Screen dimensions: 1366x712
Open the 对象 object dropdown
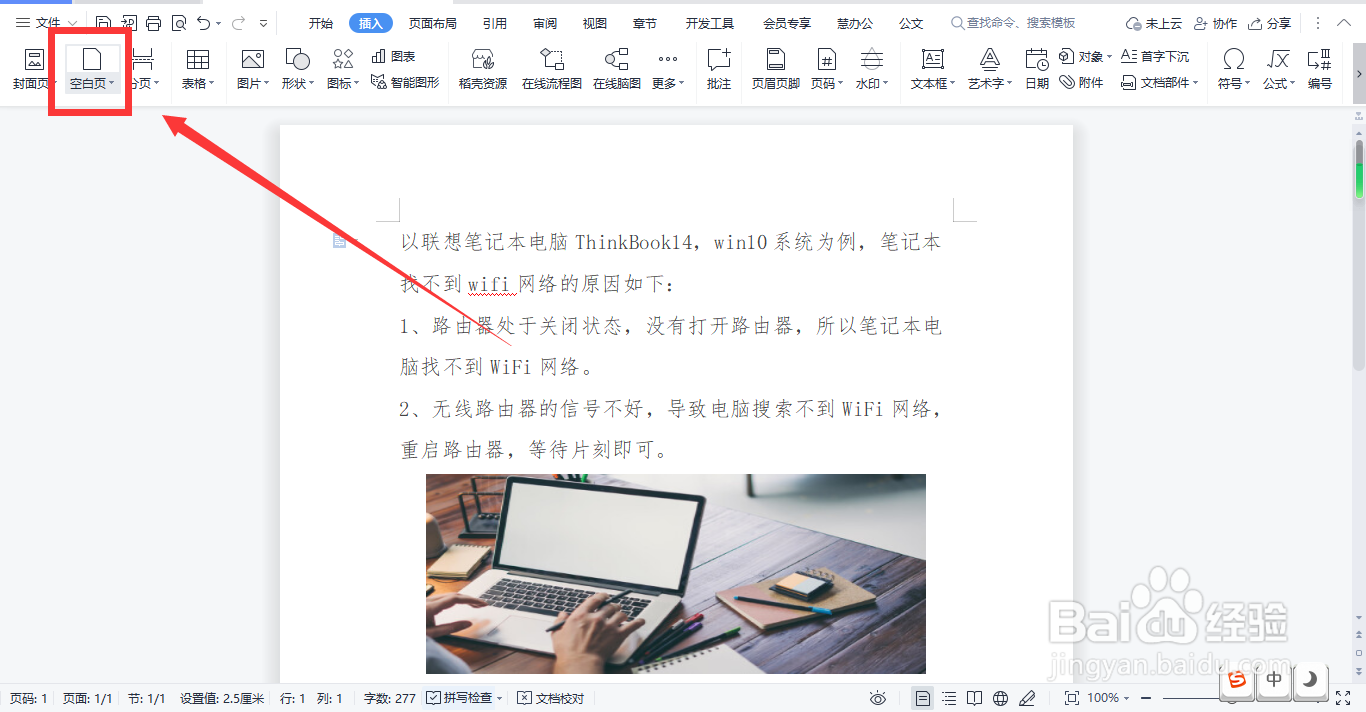pyautogui.click(x=1110, y=57)
